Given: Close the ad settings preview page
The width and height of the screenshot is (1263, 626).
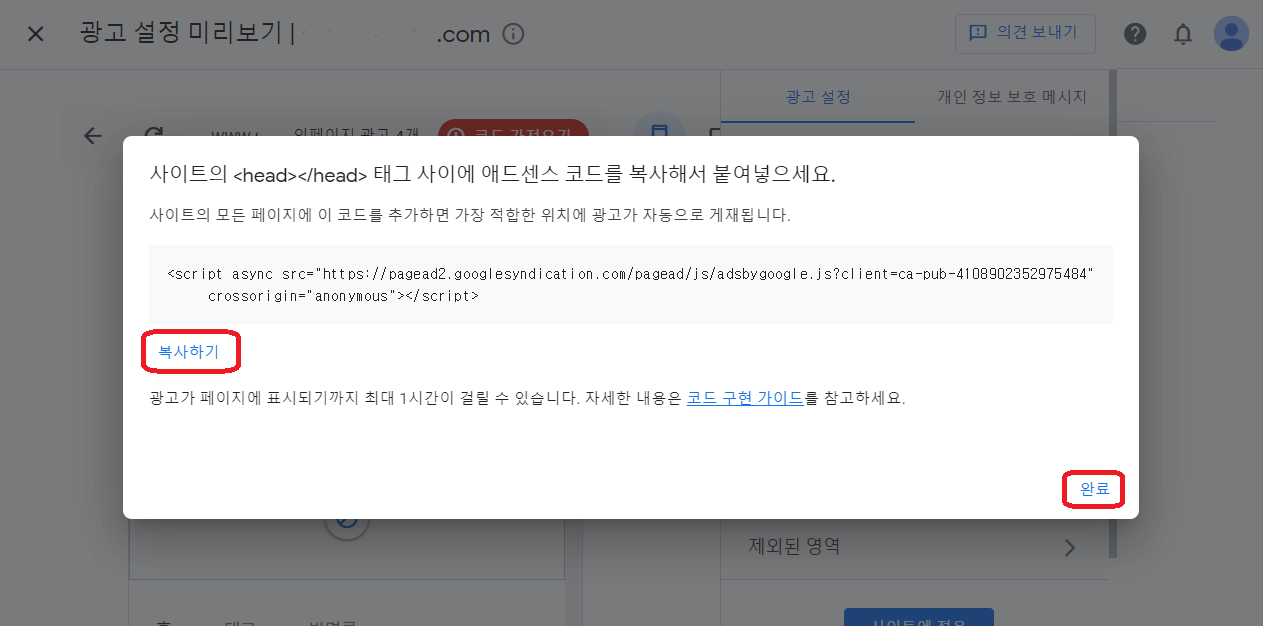Looking at the screenshot, I should [36, 34].
